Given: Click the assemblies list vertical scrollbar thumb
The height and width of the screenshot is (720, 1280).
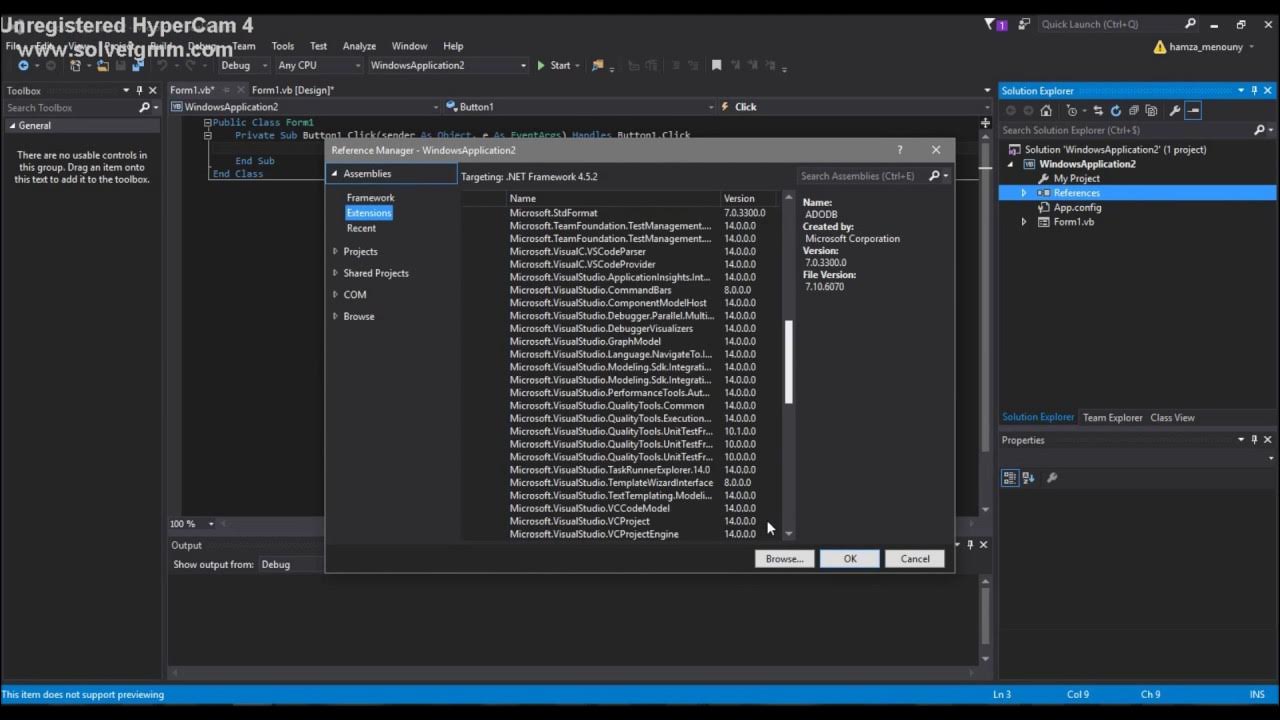Looking at the screenshot, I should click(788, 362).
